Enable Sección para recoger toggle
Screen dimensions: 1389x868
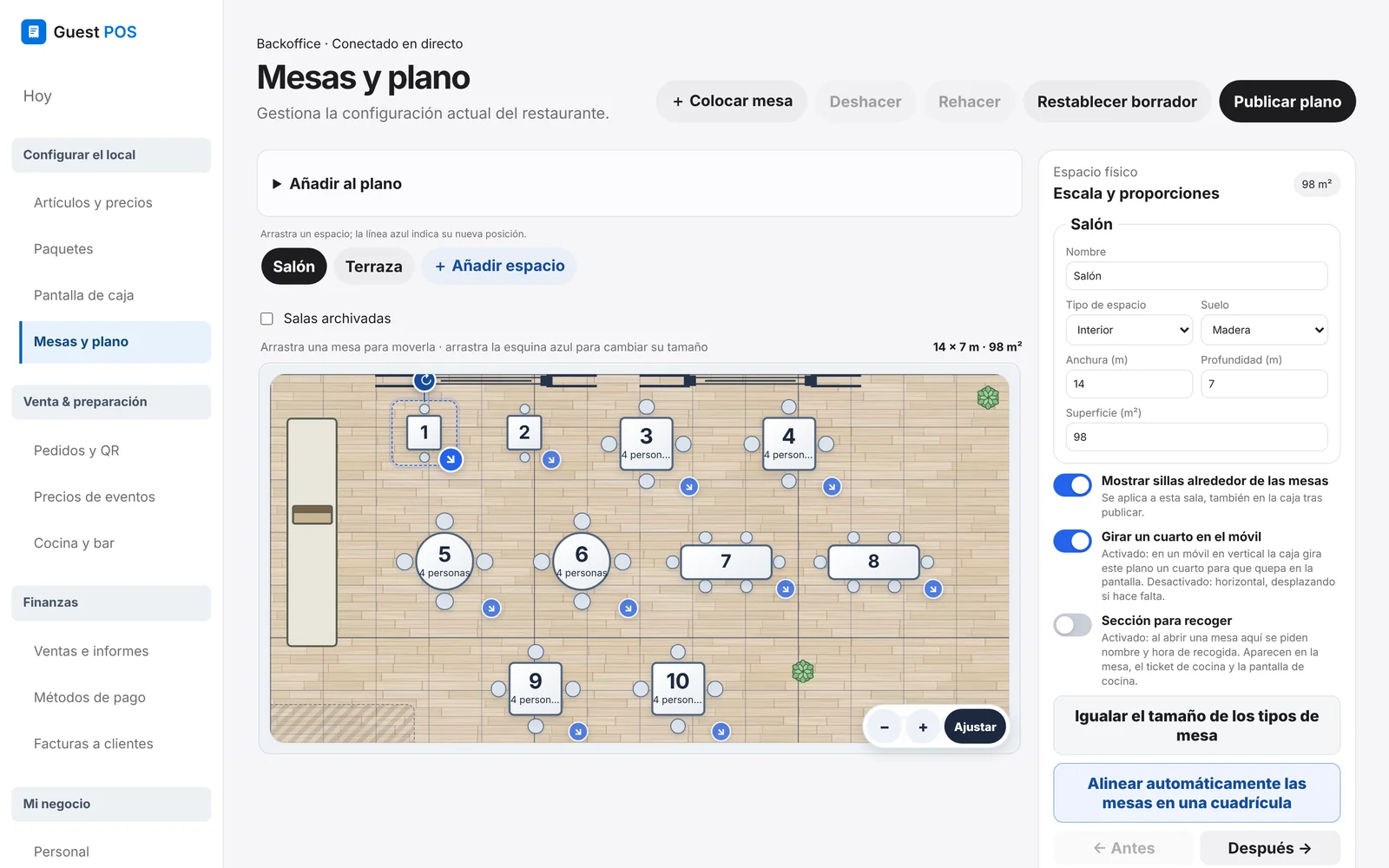tap(1072, 625)
